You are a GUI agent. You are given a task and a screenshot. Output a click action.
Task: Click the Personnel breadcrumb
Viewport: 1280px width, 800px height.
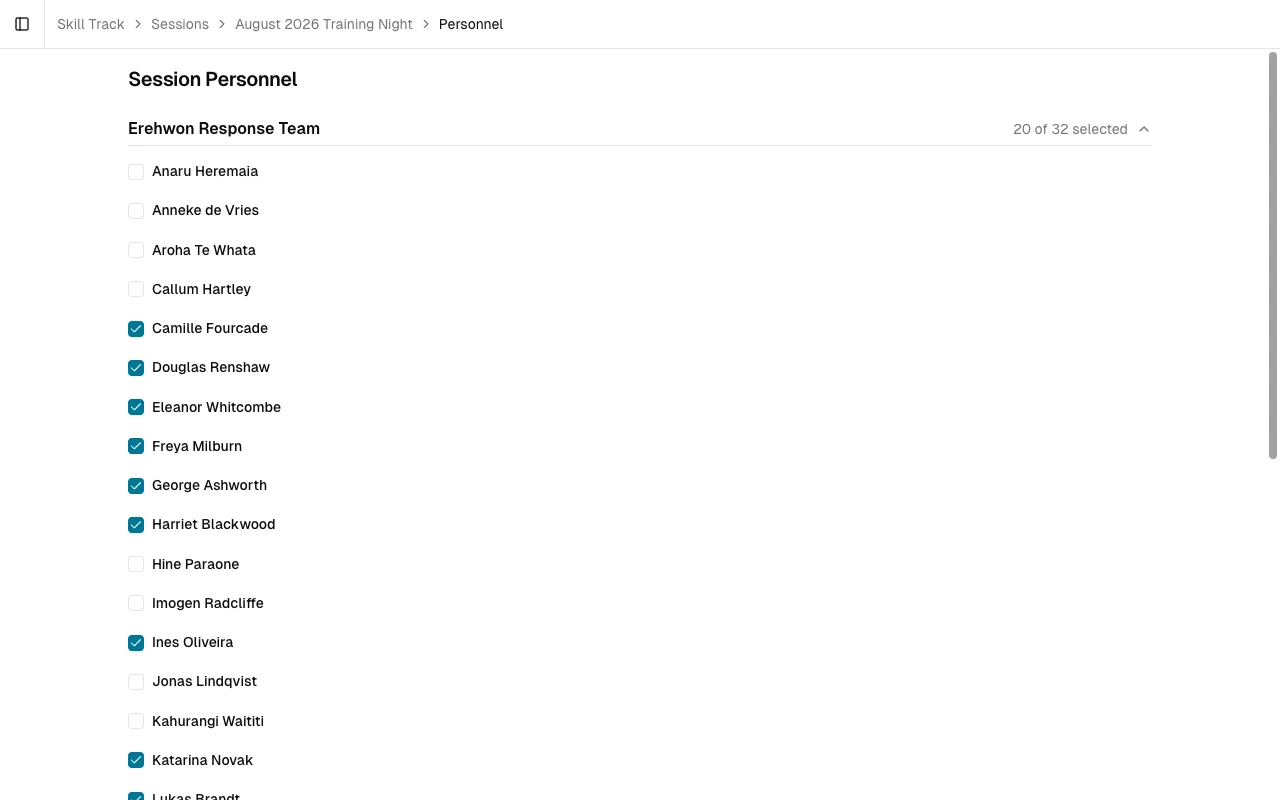click(x=471, y=24)
